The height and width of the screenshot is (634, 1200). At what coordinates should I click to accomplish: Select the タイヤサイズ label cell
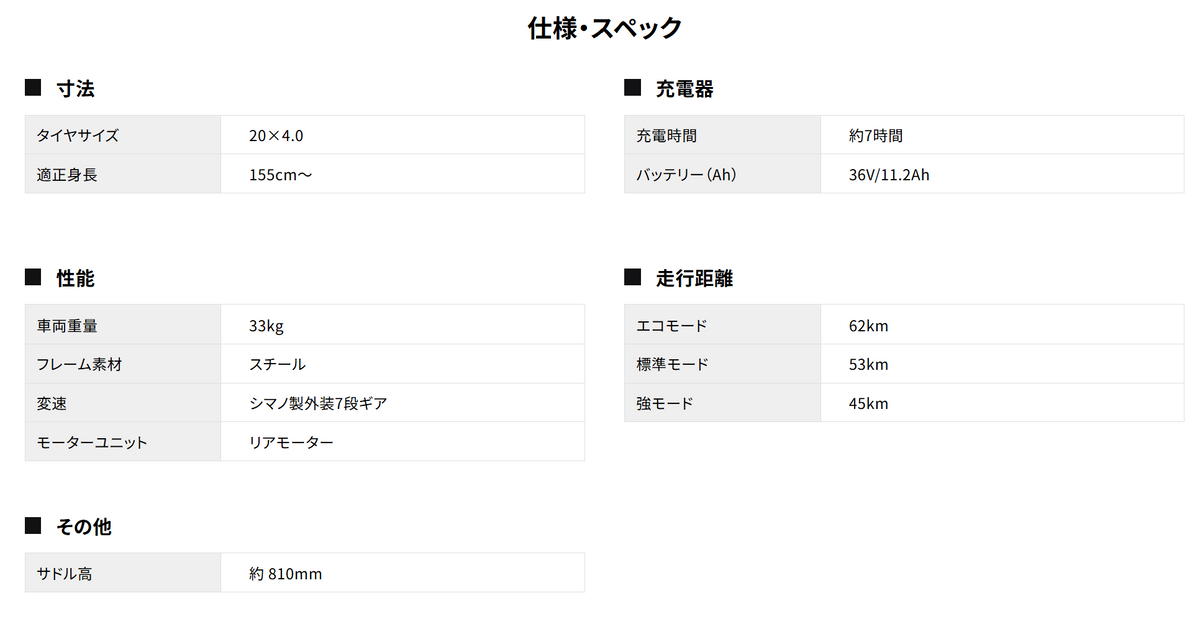point(123,135)
